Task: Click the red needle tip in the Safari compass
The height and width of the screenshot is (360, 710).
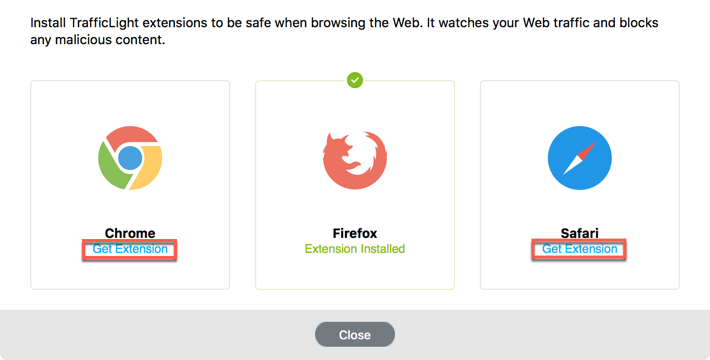Action: [589, 150]
